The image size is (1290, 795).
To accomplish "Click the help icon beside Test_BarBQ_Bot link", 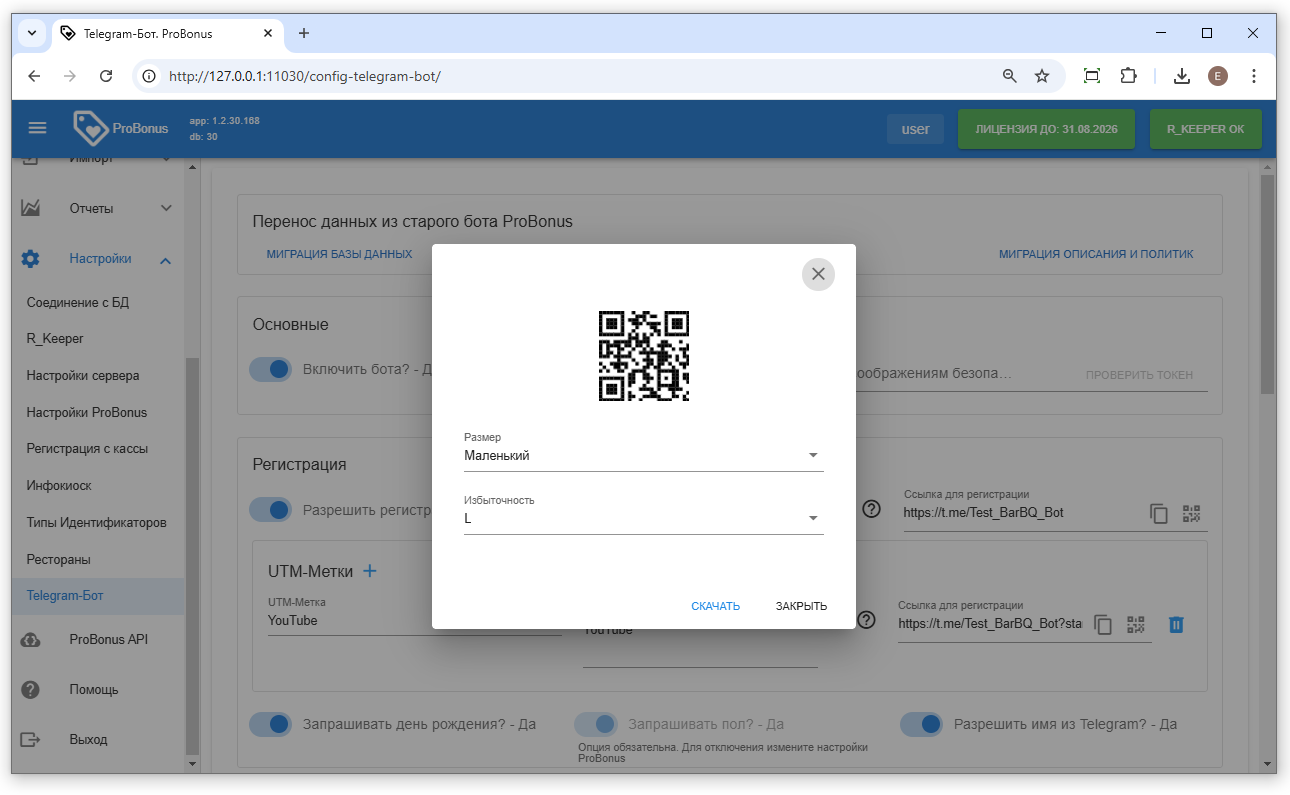I will click(x=871, y=509).
